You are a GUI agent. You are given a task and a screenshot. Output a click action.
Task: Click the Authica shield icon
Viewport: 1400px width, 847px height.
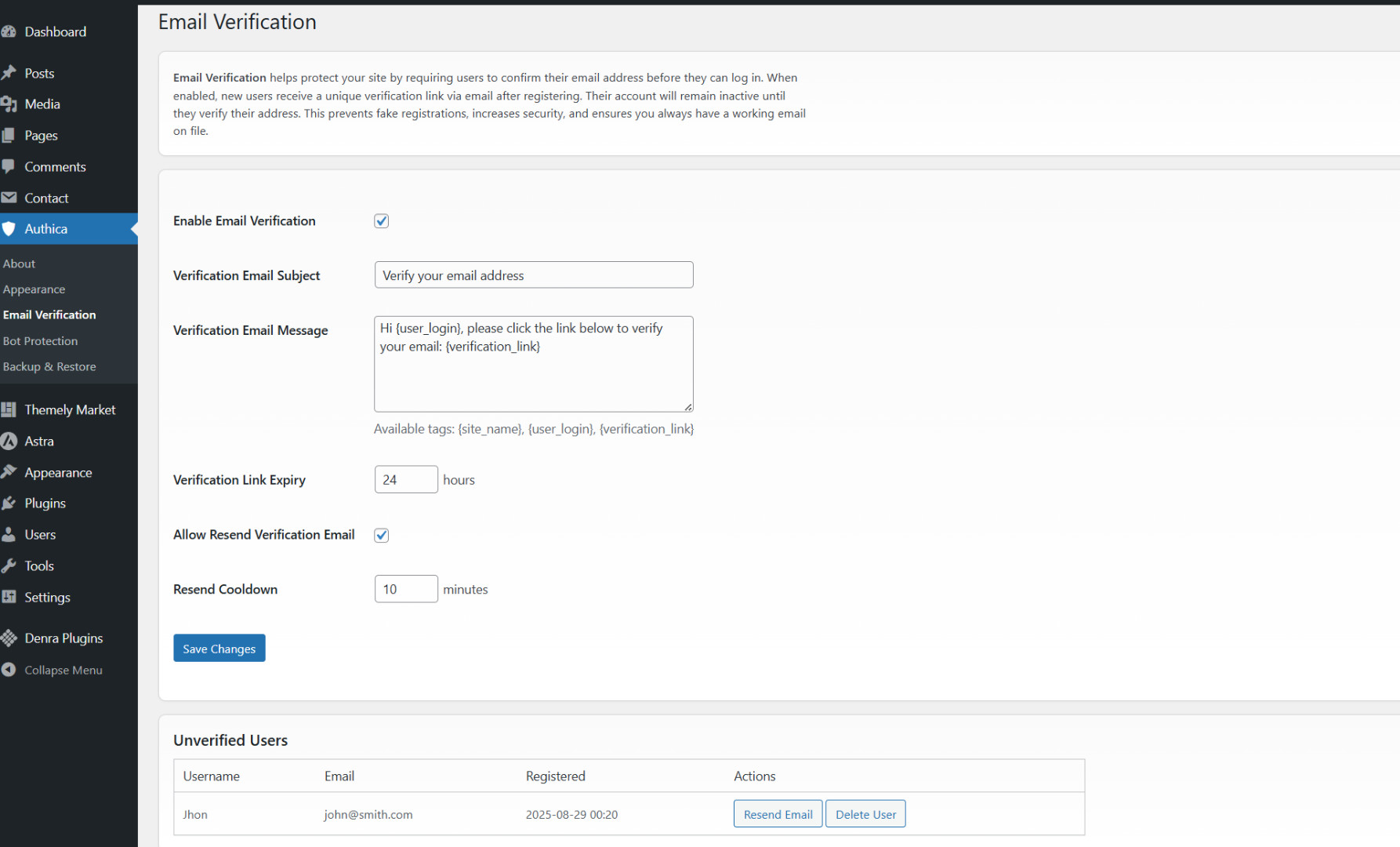tap(9, 229)
